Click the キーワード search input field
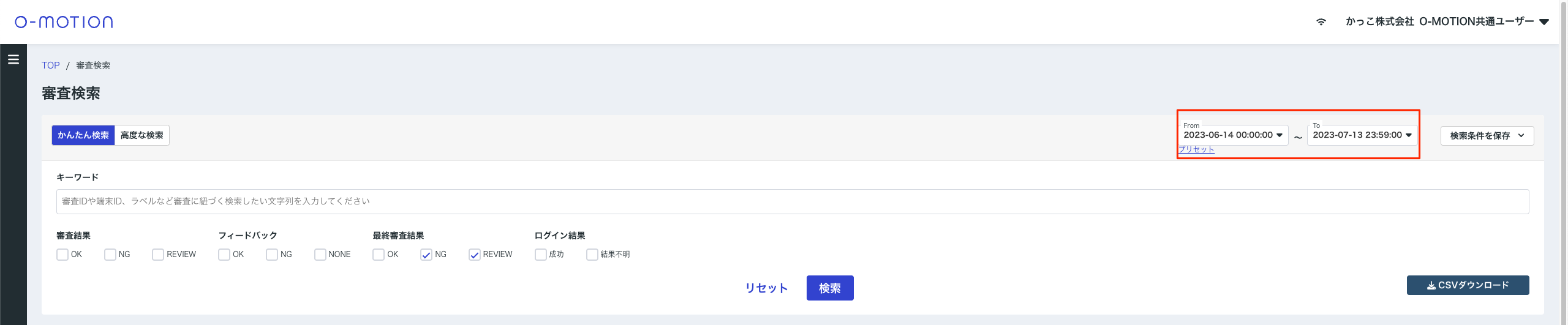1568x325 pixels. coord(793,201)
